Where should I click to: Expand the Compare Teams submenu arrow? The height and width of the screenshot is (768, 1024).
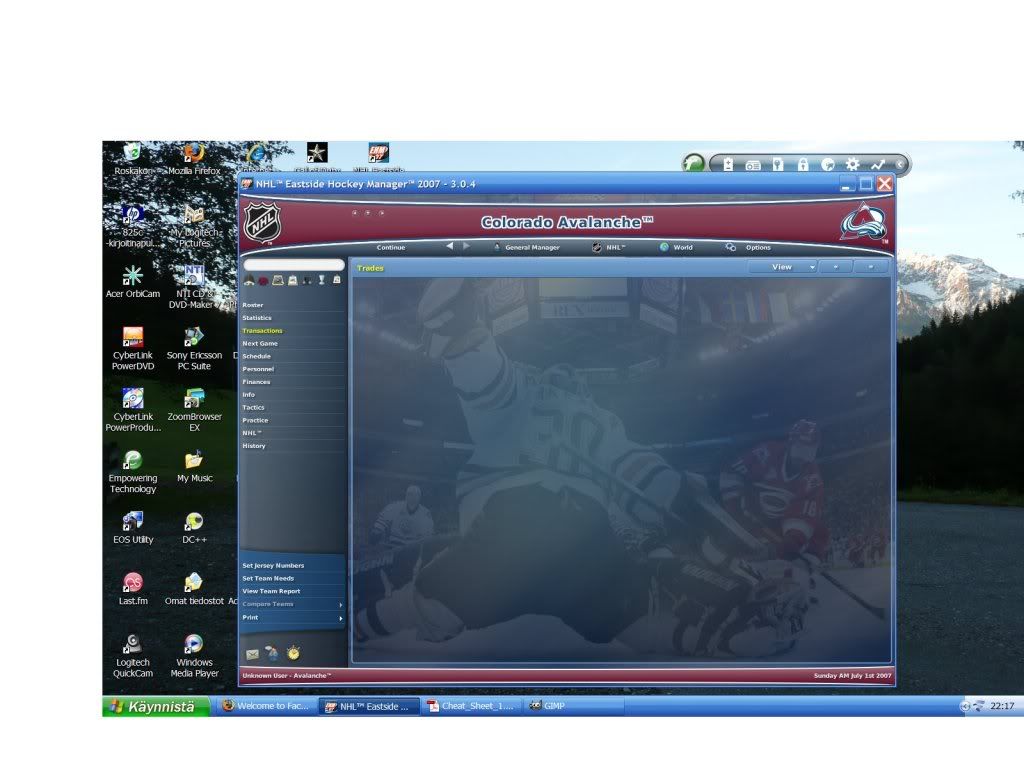tap(340, 605)
